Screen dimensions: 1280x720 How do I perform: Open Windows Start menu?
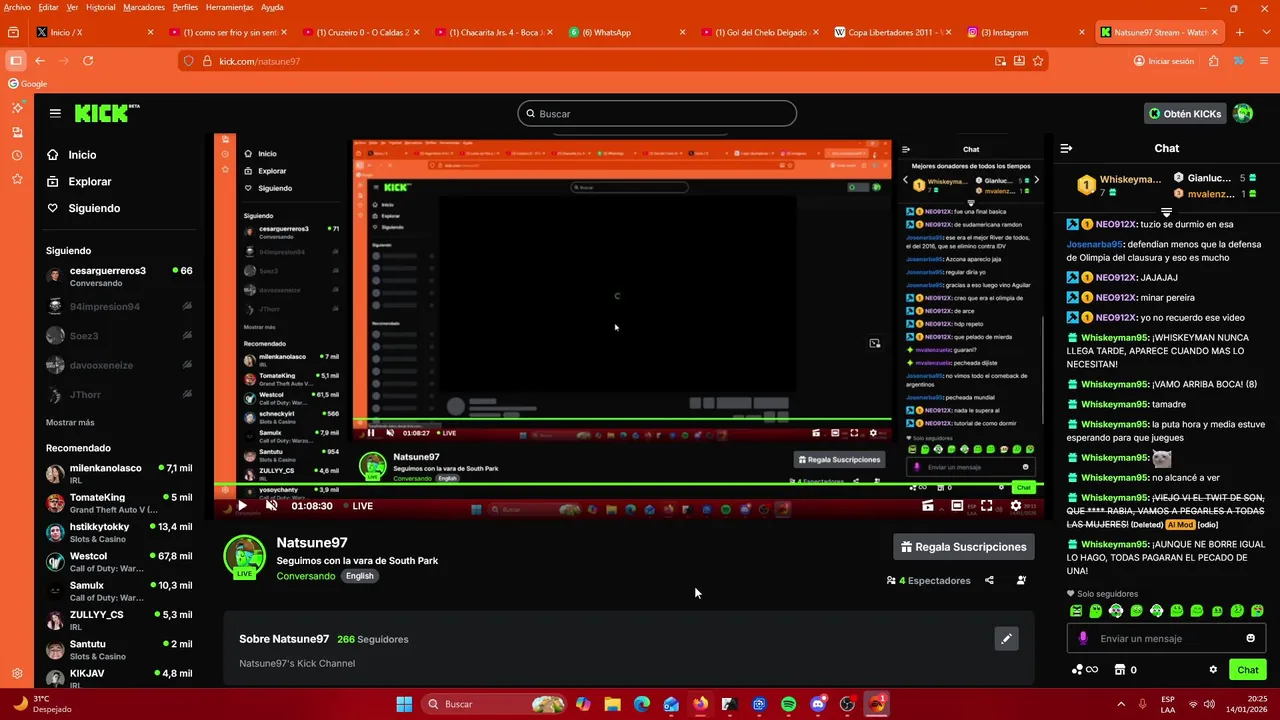pos(404,704)
